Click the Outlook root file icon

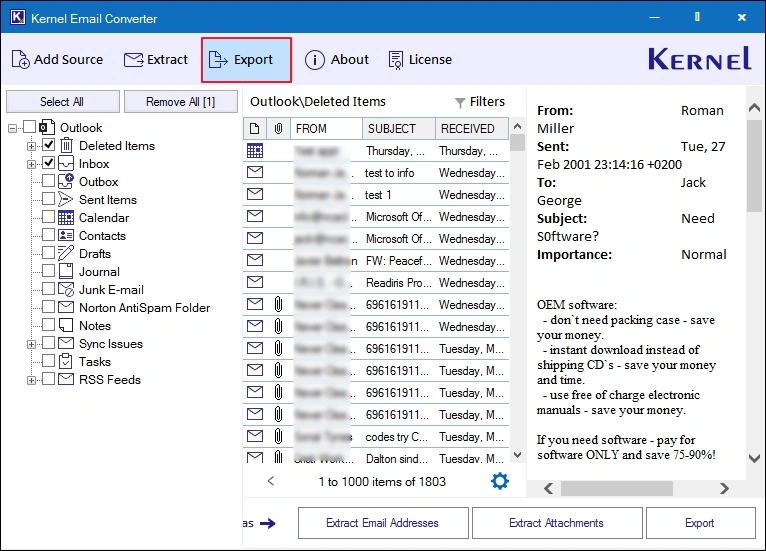pyautogui.click(x=47, y=127)
